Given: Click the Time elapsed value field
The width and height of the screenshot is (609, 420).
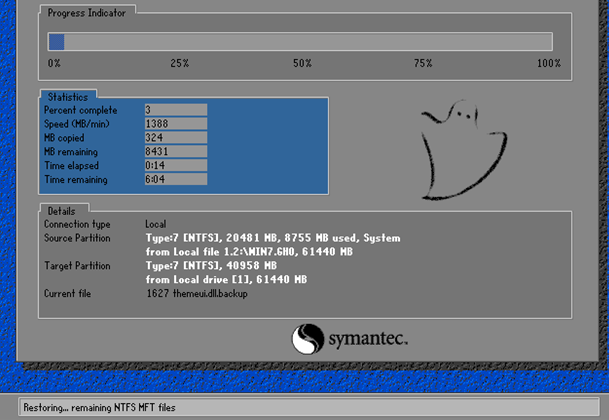Looking at the screenshot, I should [x=175, y=166].
